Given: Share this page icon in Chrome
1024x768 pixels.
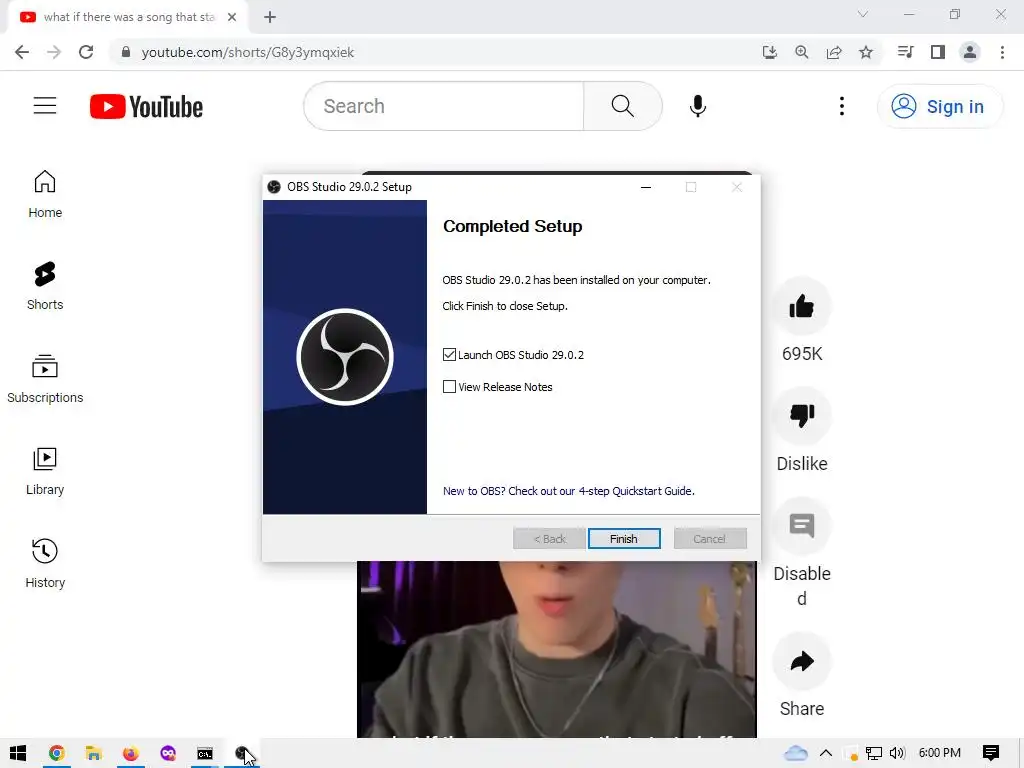Looking at the screenshot, I should point(834,52).
